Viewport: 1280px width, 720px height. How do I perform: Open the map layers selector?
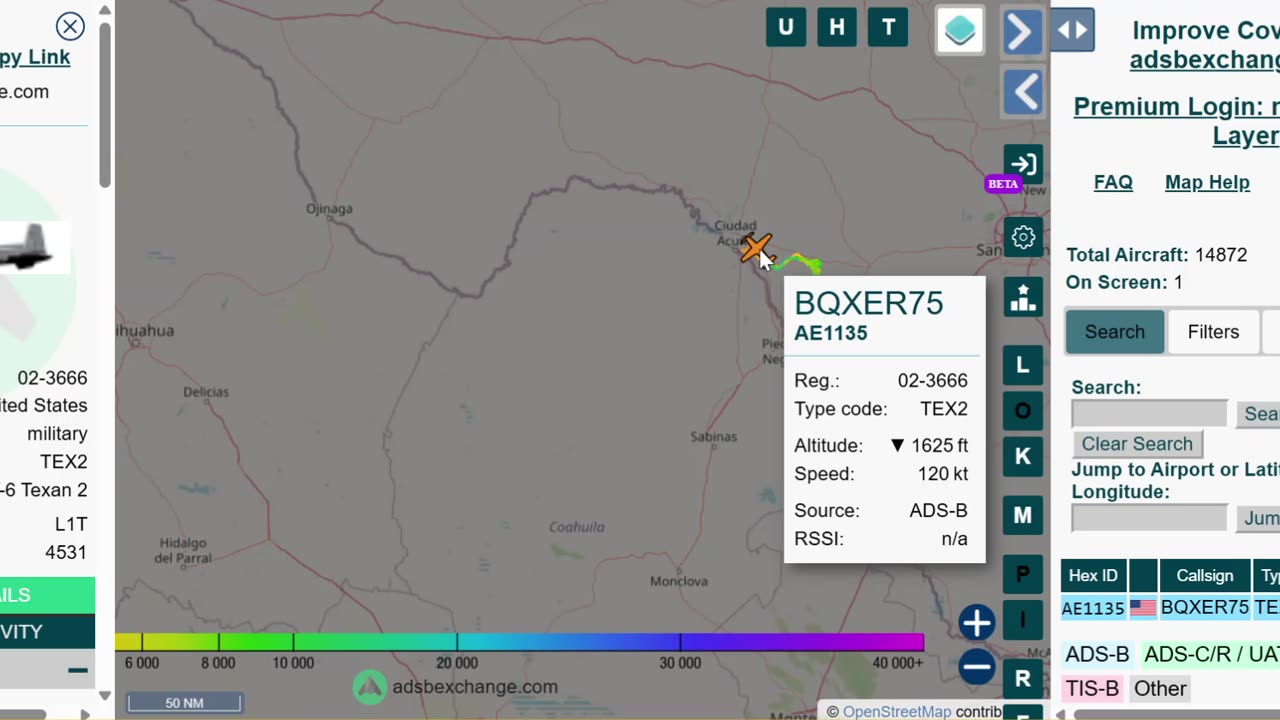[x=960, y=30]
